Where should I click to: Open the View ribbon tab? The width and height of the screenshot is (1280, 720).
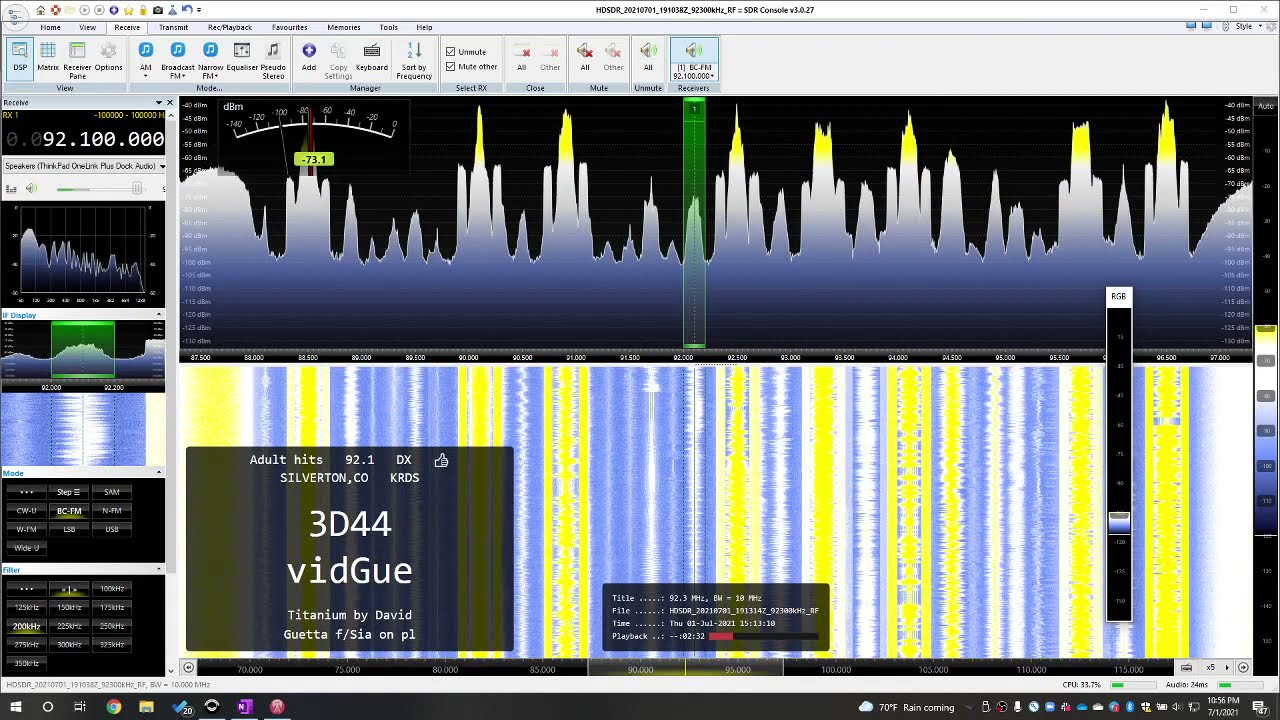click(88, 27)
